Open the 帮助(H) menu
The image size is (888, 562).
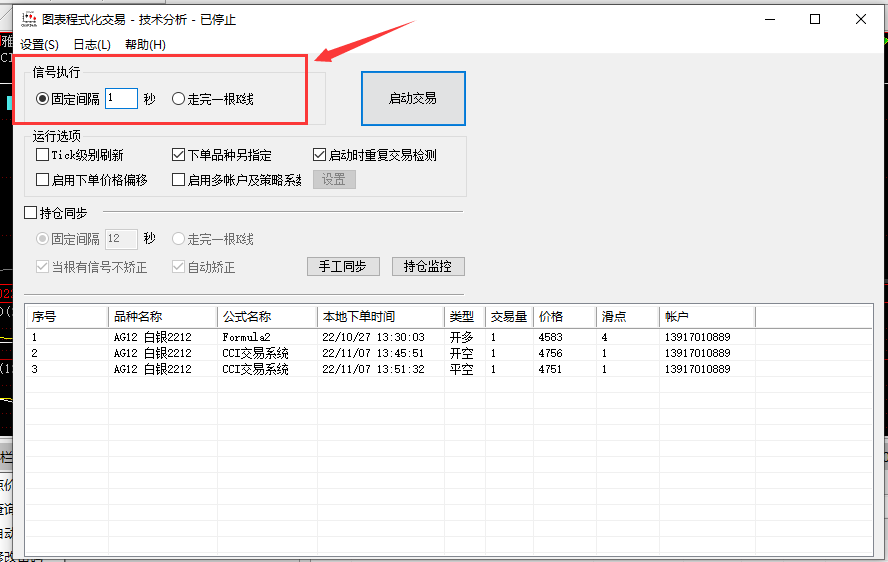pyautogui.click(x=145, y=45)
